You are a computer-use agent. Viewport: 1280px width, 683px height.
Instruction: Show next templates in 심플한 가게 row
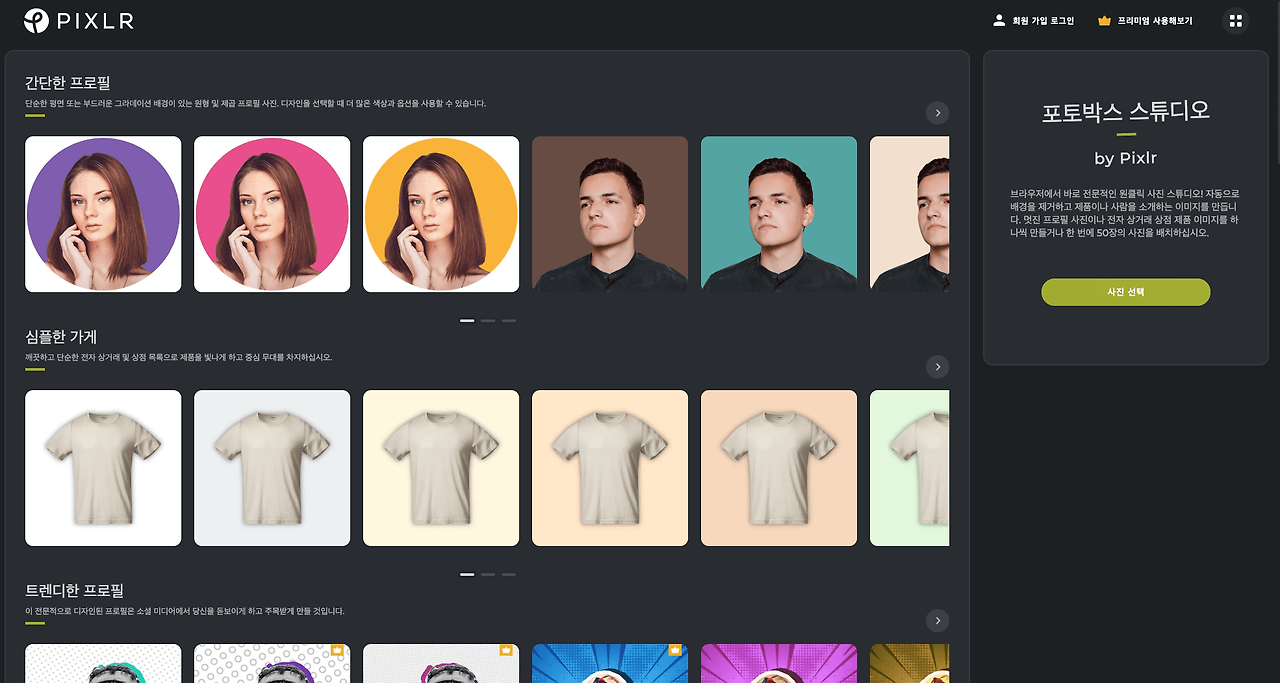(x=937, y=367)
